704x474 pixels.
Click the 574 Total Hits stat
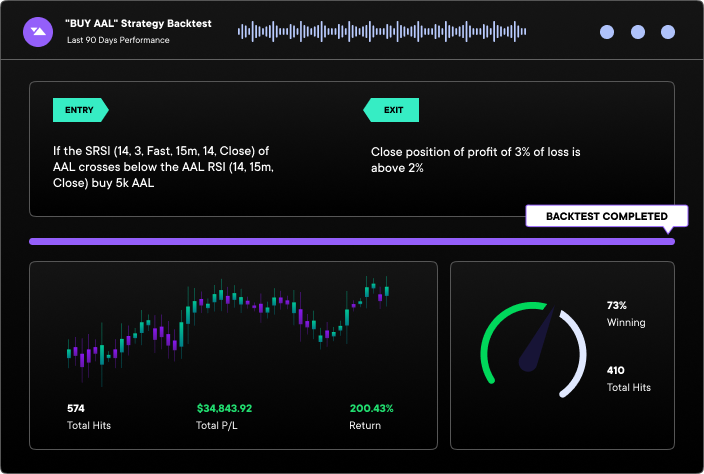pos(76,408)
